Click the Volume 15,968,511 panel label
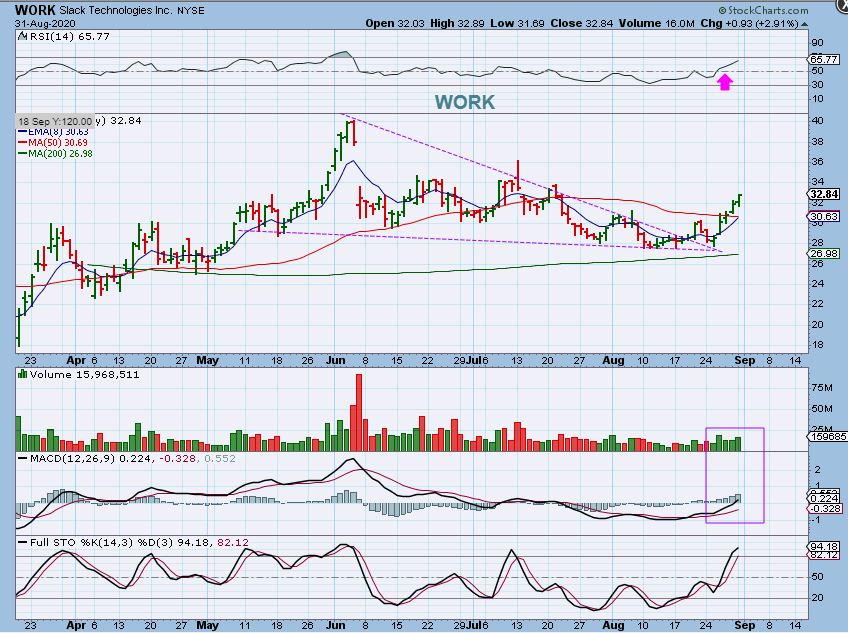848x633 pixels. 84,374
